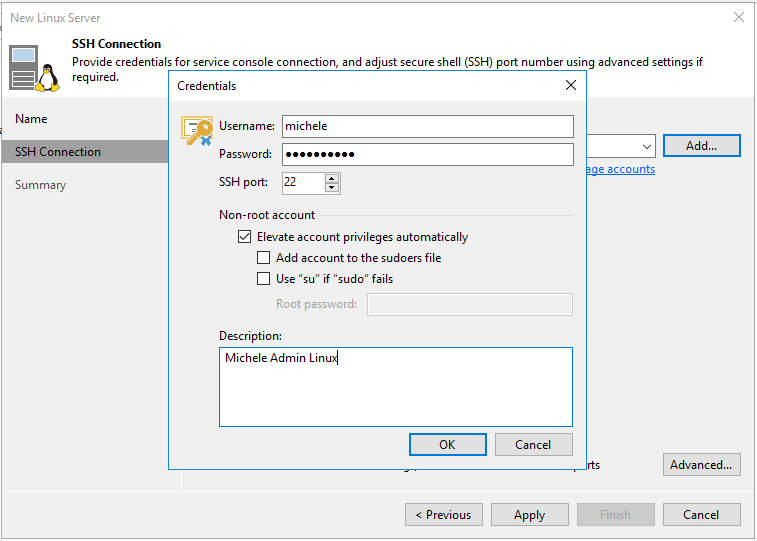Decrease SSH port with down arrow
The image size is (757, 541).
(x=332, y=188)
